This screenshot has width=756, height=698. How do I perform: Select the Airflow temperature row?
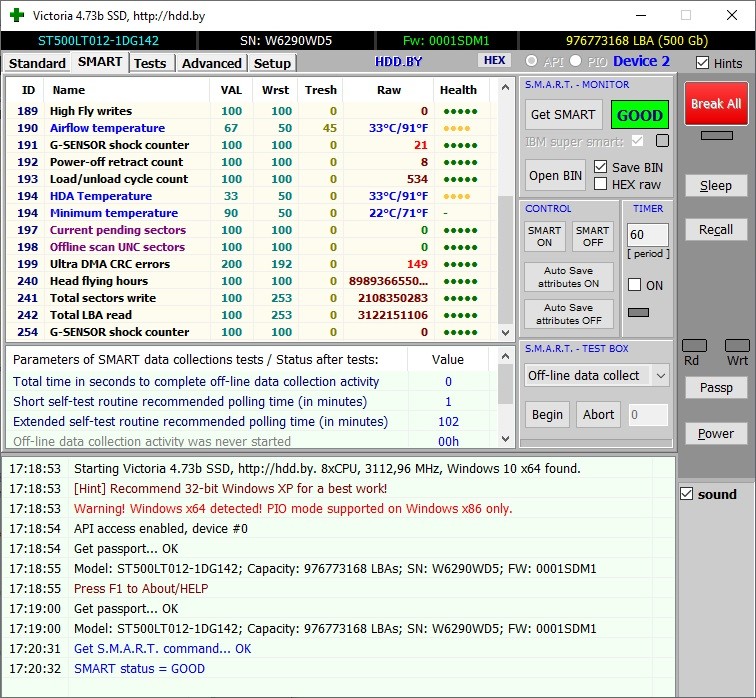[251, 128]
